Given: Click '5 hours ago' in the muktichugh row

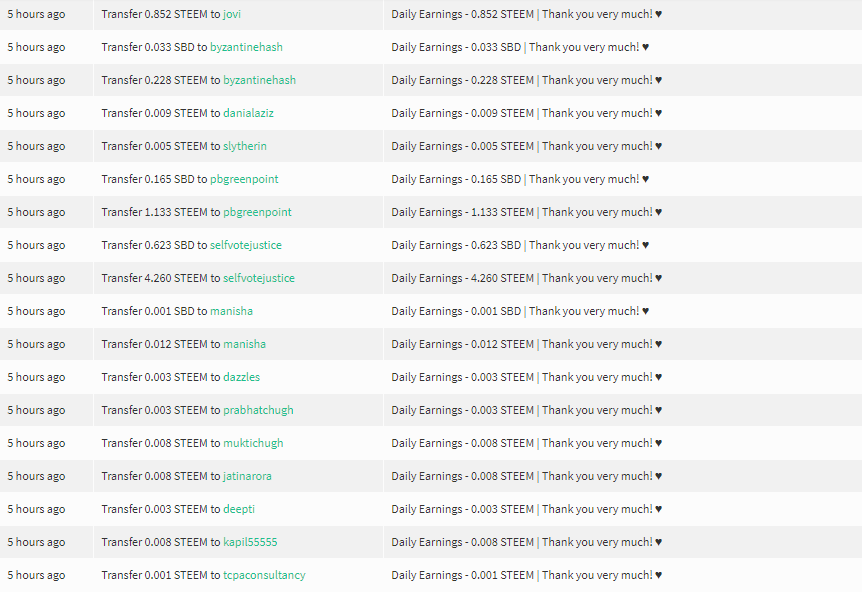Looking at the screenshot, I should coord(36,443).
